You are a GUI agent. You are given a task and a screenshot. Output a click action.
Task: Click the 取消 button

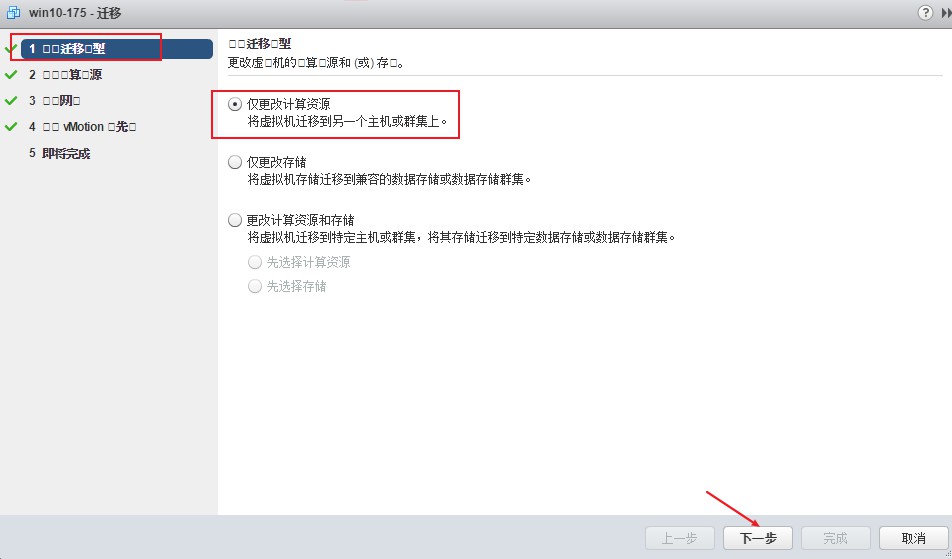913,538
